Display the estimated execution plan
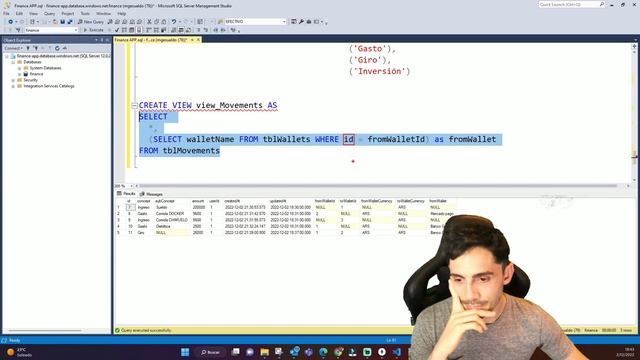The image size is (640, 360). point(124,30)
